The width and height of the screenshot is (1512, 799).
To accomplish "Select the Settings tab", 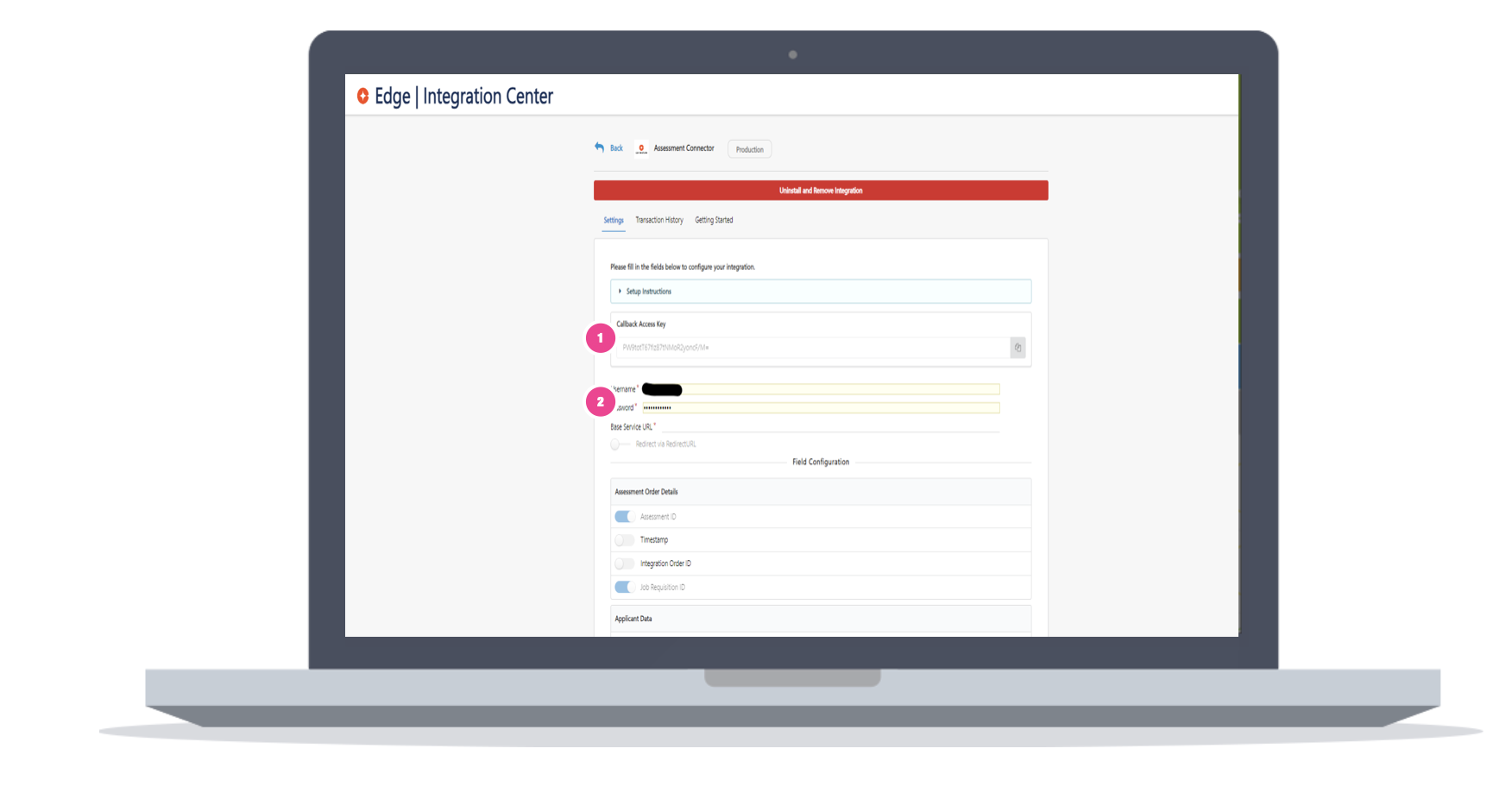I will pos(614,220).
